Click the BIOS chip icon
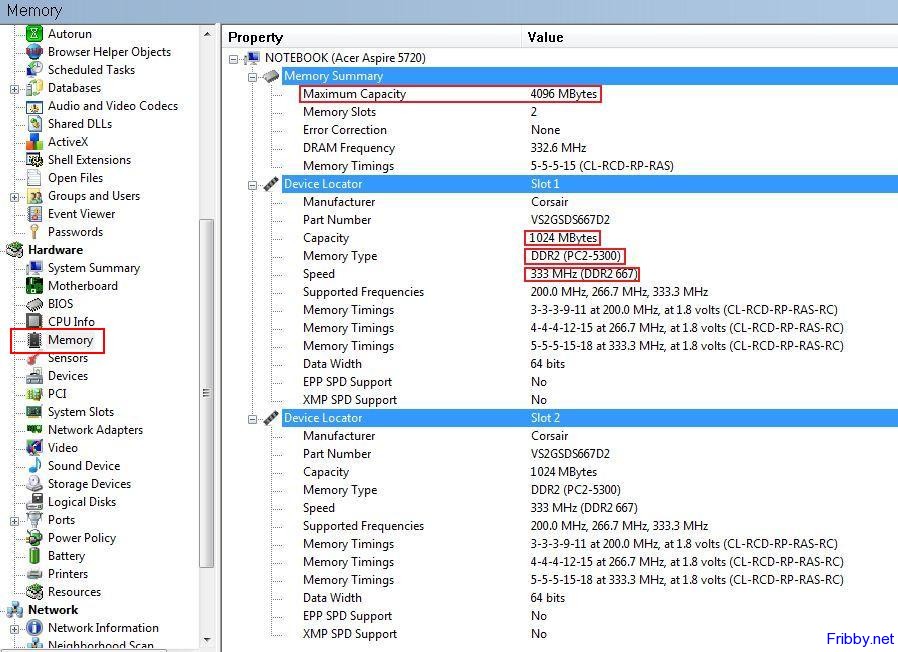 coord(34,304)
